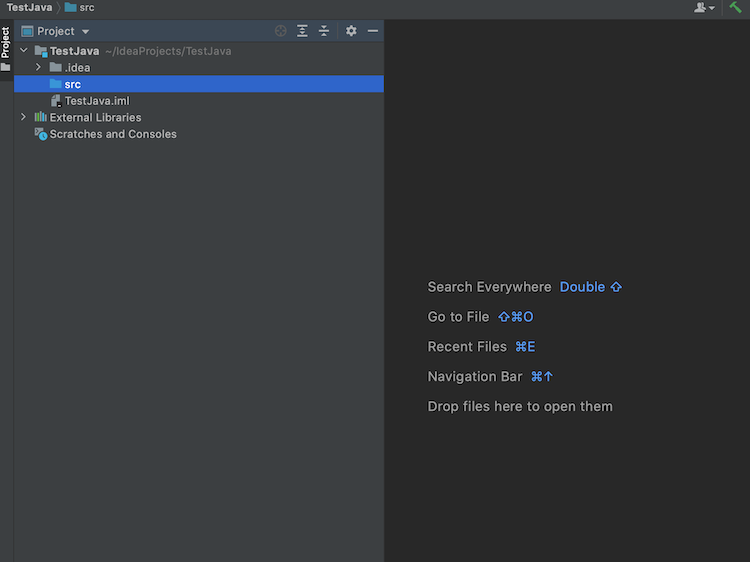The height and width of the screenshot is (562, 750).
Task: Click the Search Everywhere hint text
Action: pyautogui.click(x=489, y=287)
